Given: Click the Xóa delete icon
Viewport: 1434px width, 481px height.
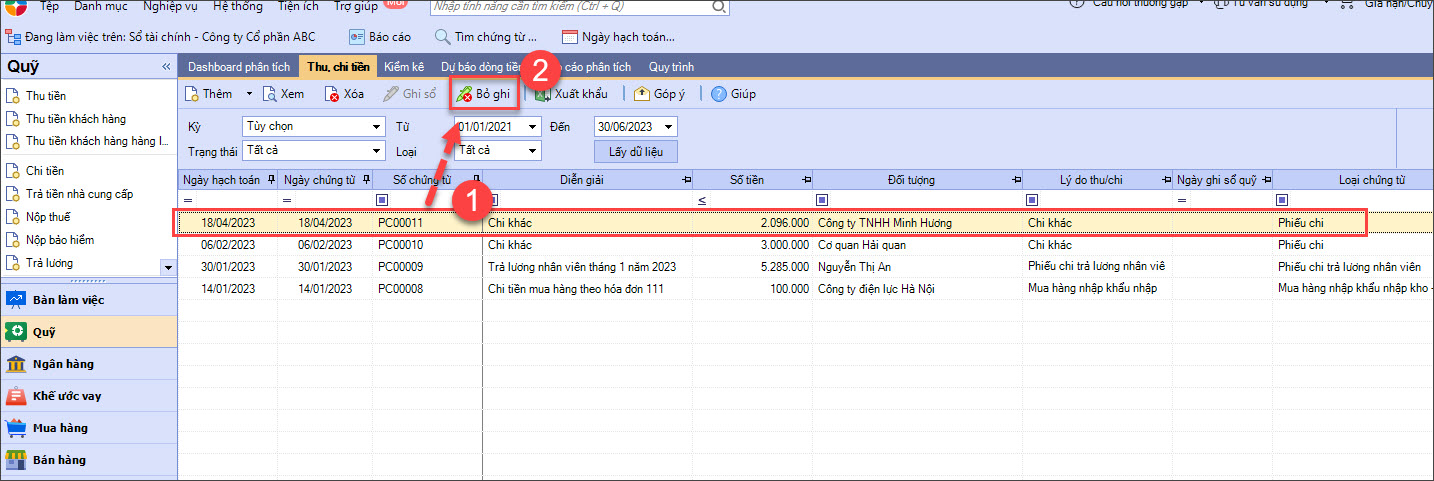Looking at the screenshot, I should click(x=333, y=94).
